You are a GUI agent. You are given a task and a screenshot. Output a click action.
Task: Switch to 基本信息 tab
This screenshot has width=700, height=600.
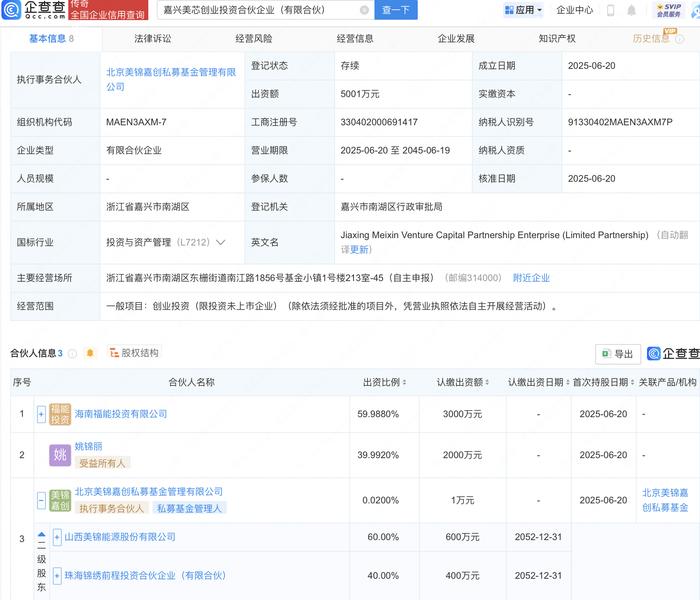click(51, 39)
